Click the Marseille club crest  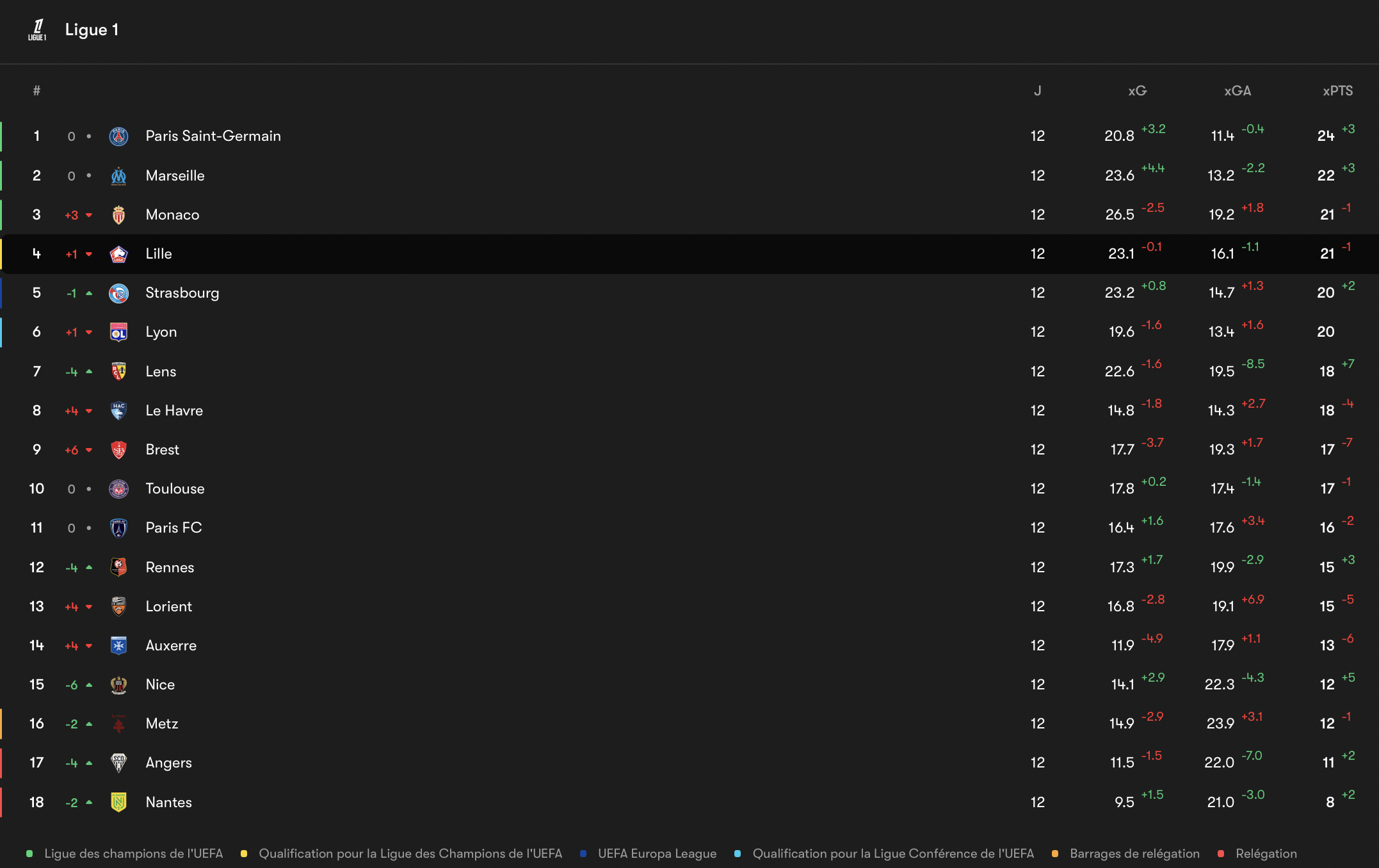tap(118, 176)
